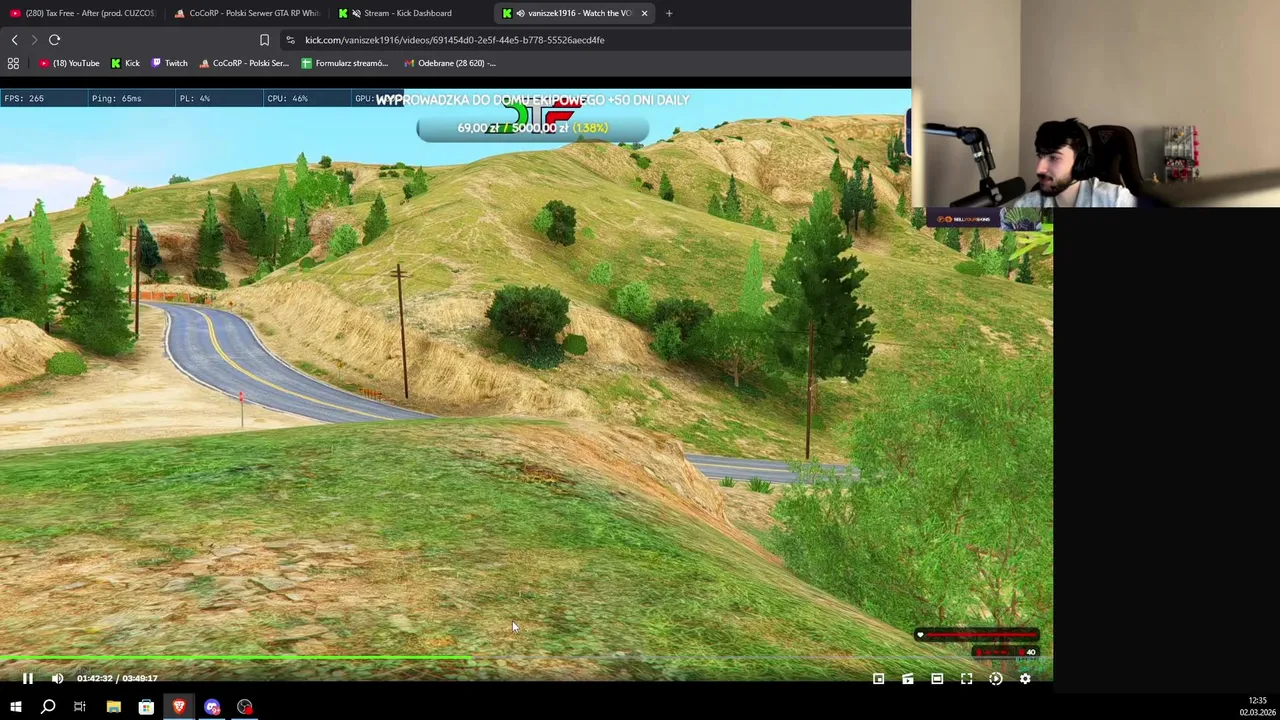This screenshot has width=1280, height=720.
Task: Click the video timestamp 01:42:32 / 03:49:17
Action: tap(117, 679)
